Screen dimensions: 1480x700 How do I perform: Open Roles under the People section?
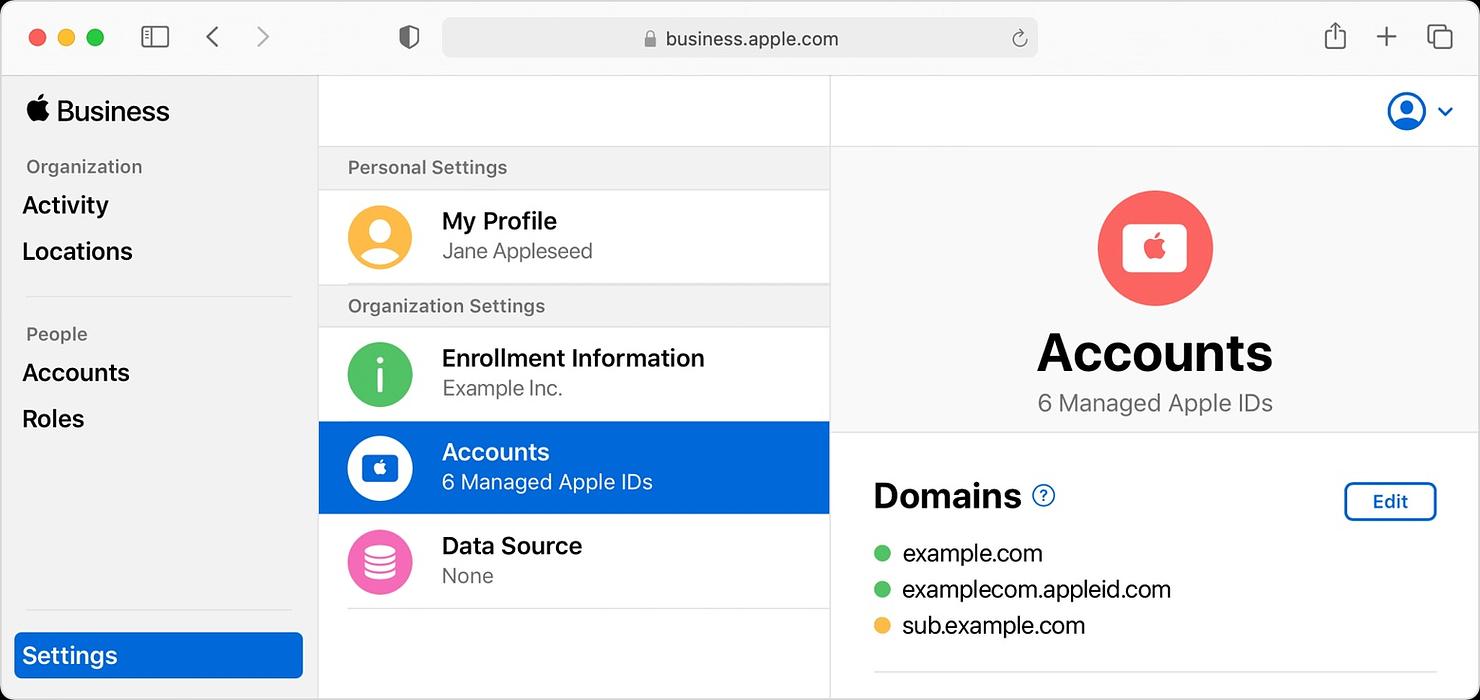click(x=53, y=418)
